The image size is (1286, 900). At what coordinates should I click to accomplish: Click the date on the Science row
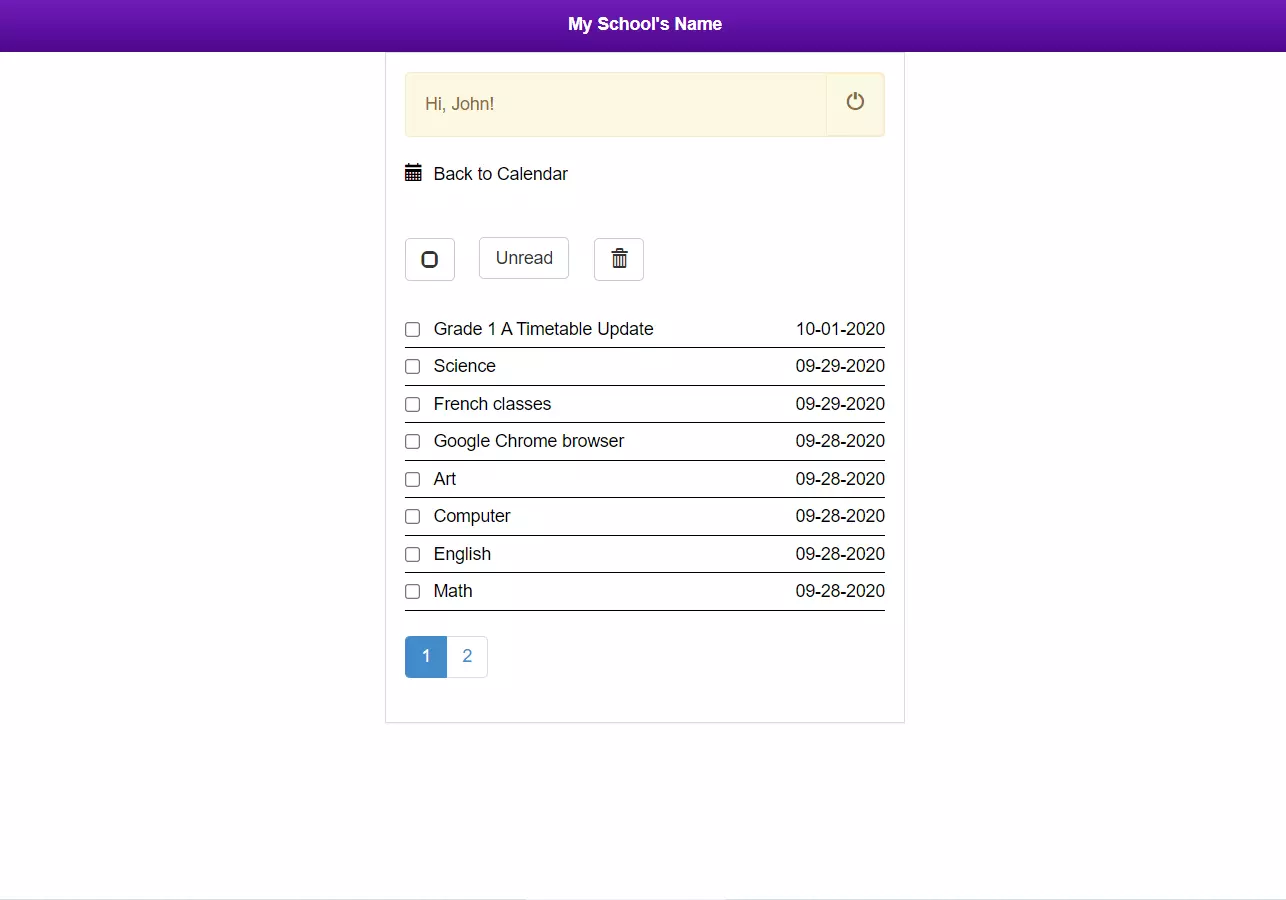[x=840, y=366]
